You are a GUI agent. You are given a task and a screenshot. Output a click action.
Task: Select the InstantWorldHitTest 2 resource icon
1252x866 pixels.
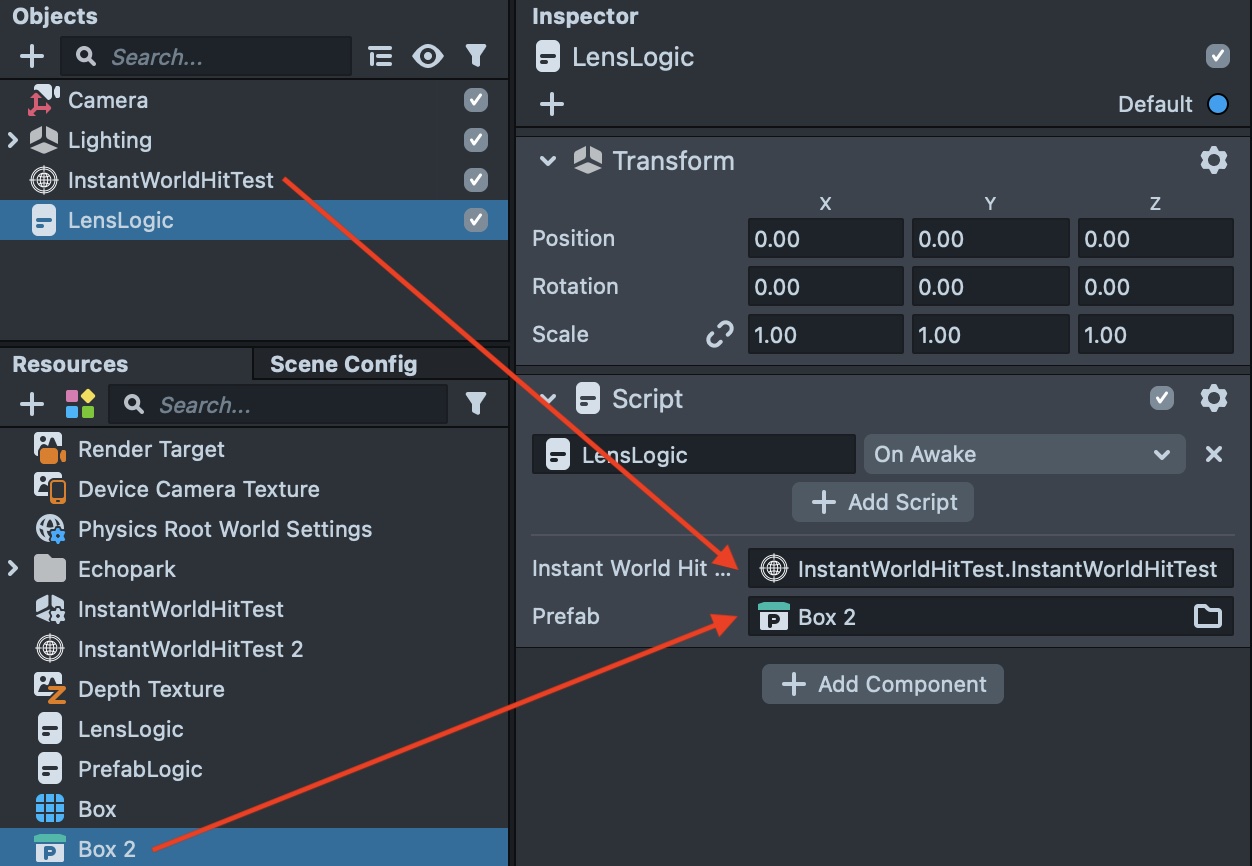click(x=49, y=649)
